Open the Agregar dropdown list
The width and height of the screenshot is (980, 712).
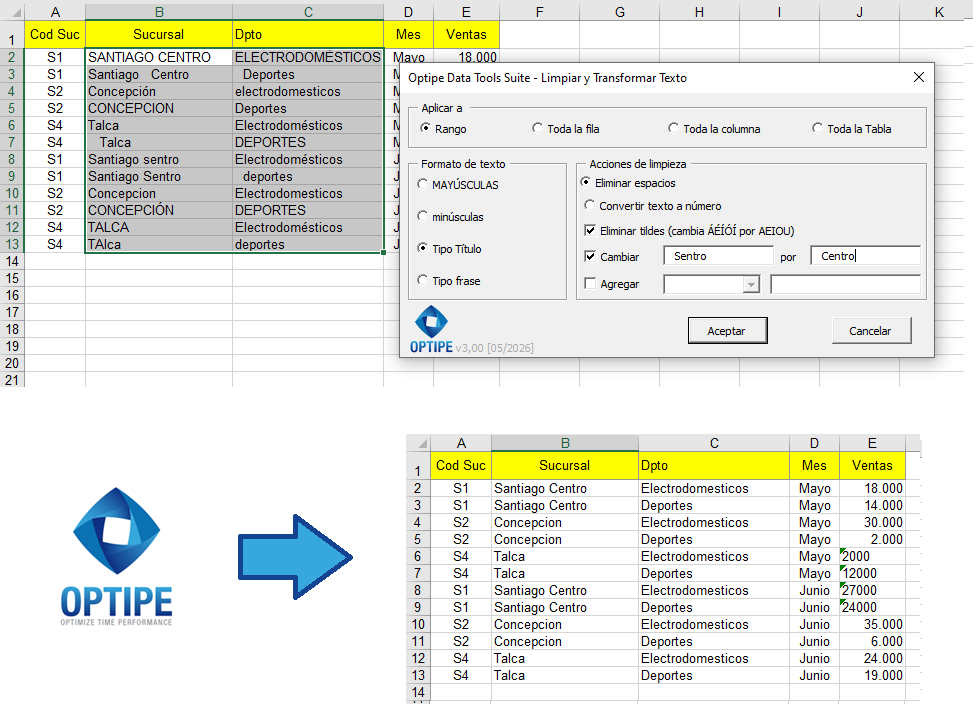click(x=751, y=284)
